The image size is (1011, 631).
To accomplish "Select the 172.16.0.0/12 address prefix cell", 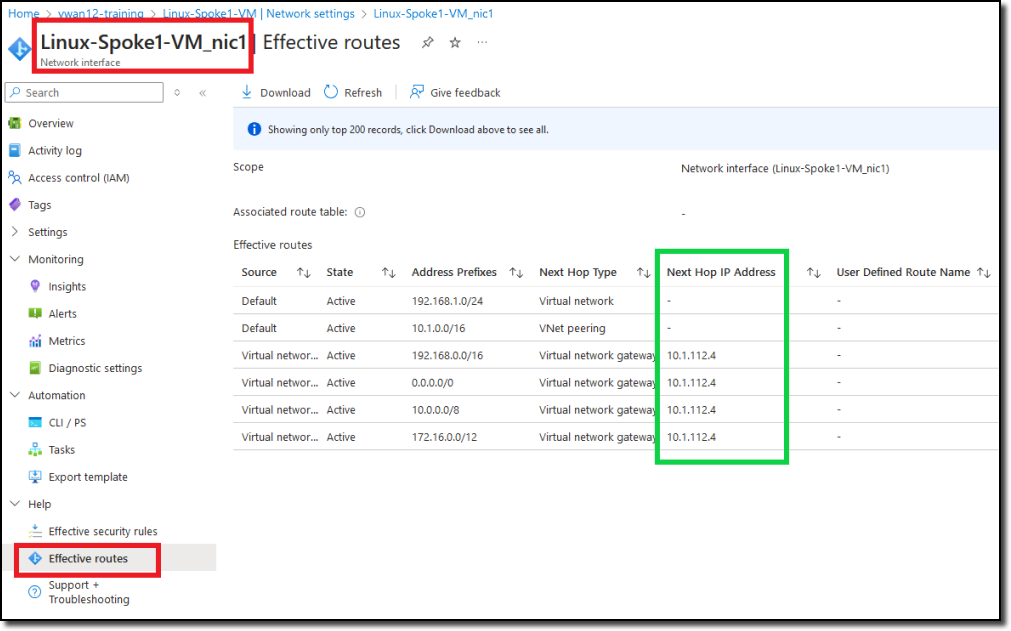I will [444, 437].
